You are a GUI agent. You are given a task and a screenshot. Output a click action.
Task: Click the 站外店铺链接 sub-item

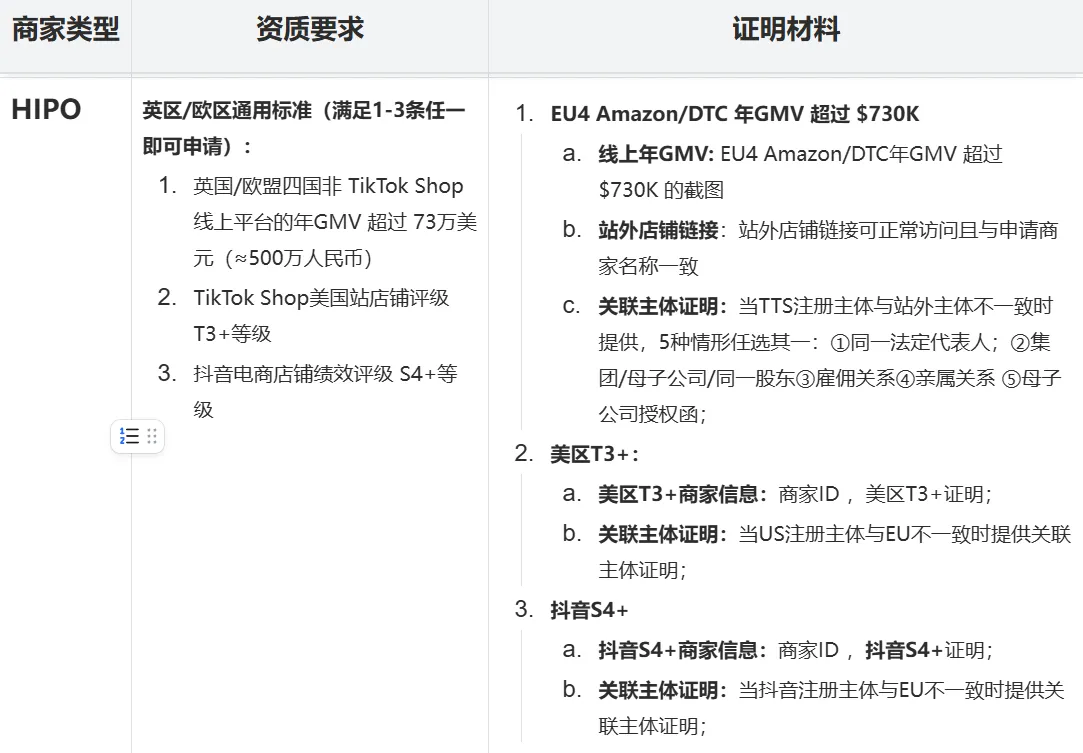pyautogui.click(x=828, y=247)
